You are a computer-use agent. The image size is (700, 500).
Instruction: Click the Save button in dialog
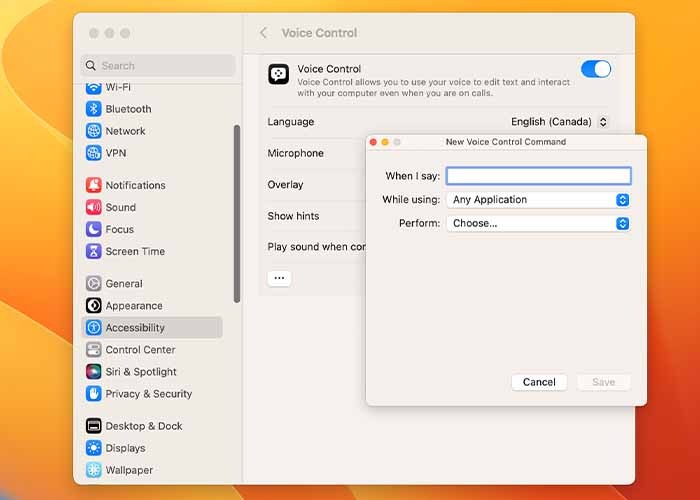point(604,382)
